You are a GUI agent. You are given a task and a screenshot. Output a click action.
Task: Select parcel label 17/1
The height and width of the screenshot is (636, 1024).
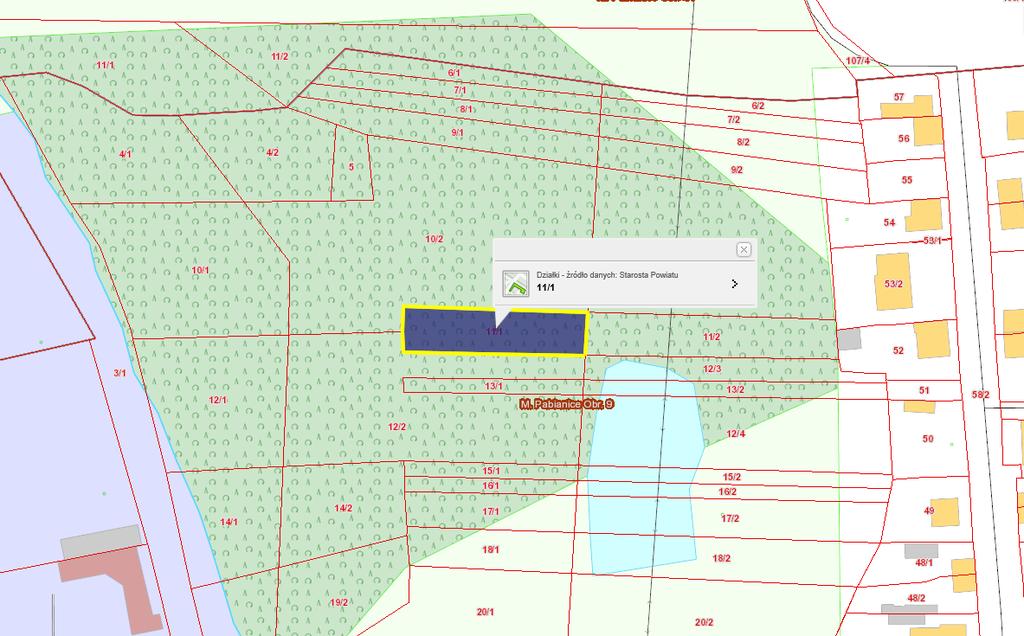(490, 511)
